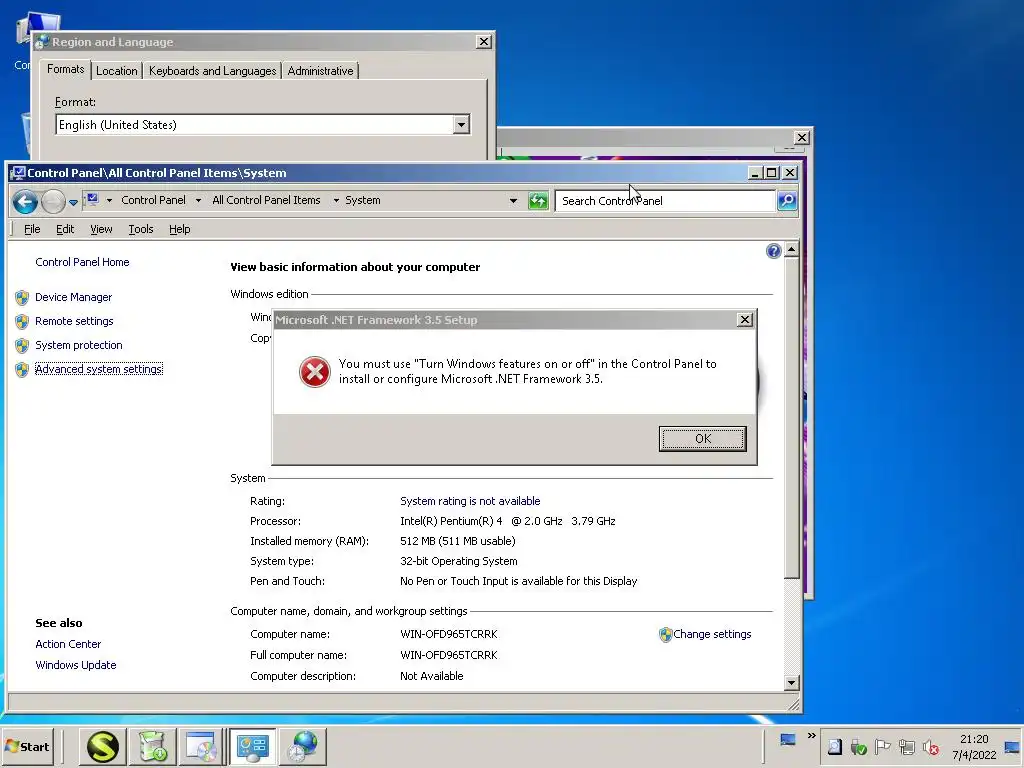Image resolution: width=1024 pixels, height=768 pixels.
Task: Expand the arrow before System breadcrumb
Action: 336,200
